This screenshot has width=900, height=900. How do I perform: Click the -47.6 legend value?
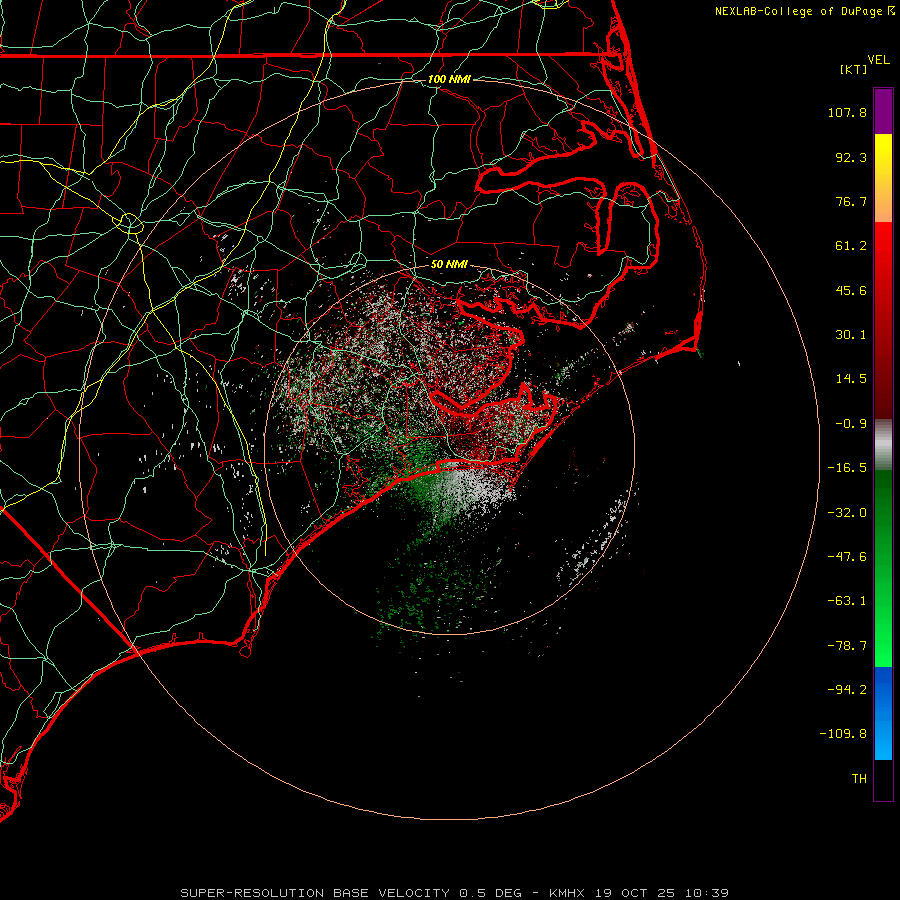847,557
